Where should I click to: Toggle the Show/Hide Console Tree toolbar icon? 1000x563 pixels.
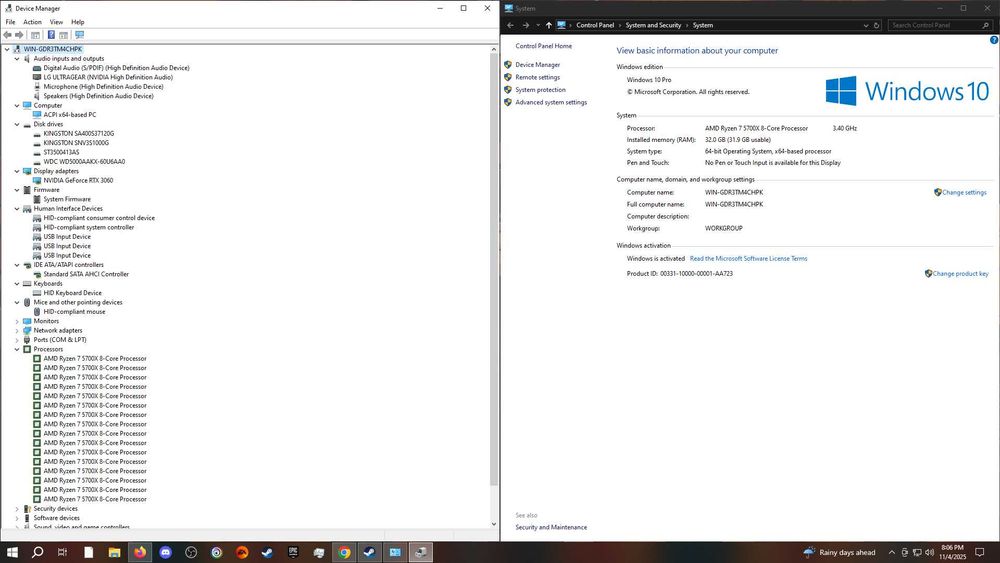[35, 35]
